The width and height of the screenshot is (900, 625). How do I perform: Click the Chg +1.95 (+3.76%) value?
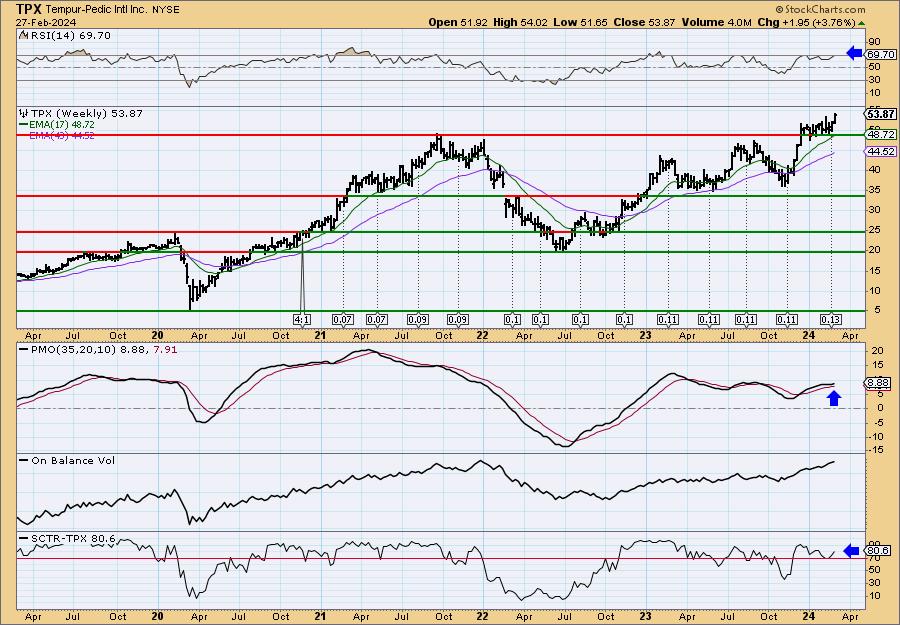[x=806, y=22]
